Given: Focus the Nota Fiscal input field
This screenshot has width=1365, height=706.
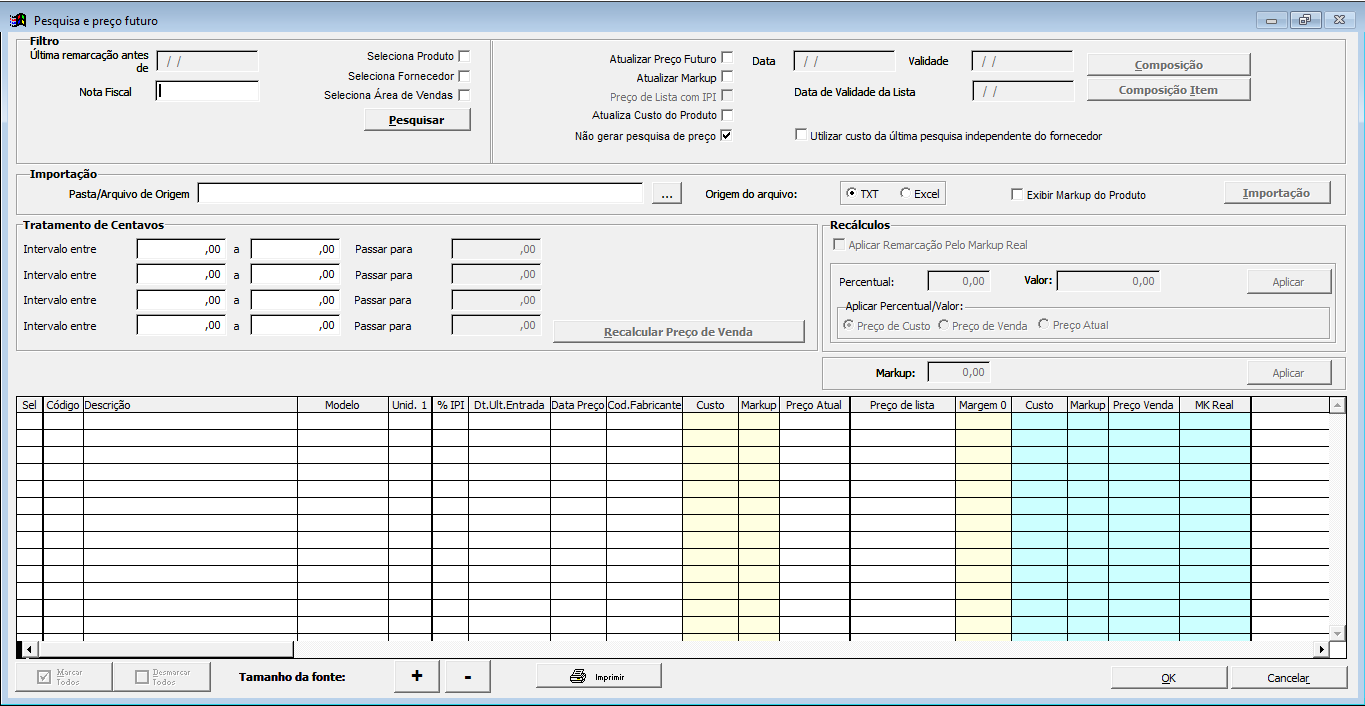Looking at the screenshot, I should 208,91.
